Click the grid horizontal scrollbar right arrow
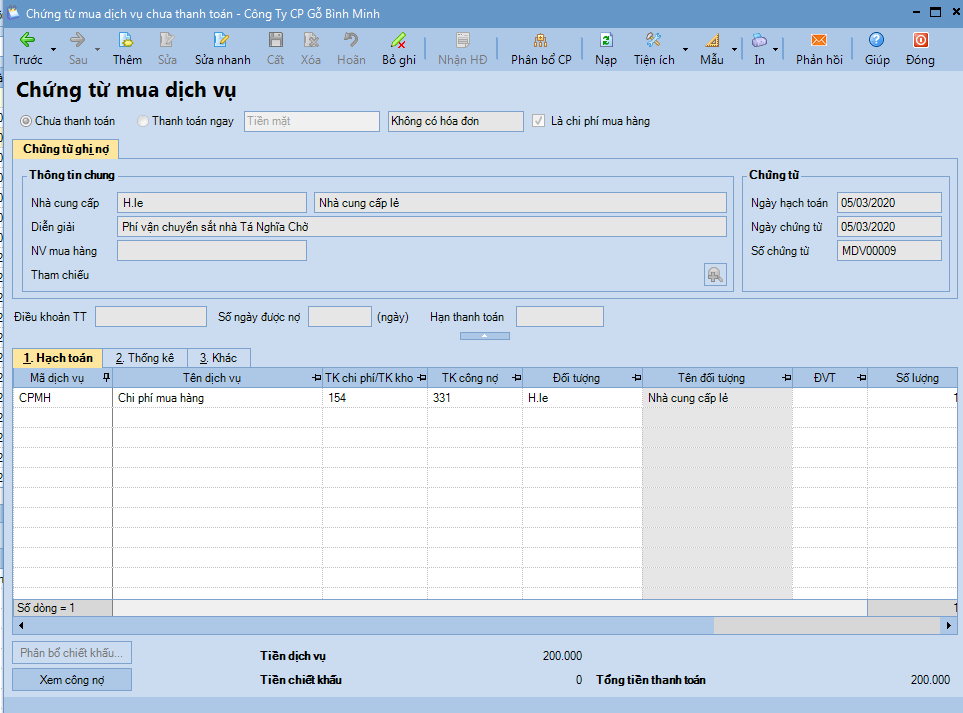The image size is (963, 713). [x=948, y=625]
